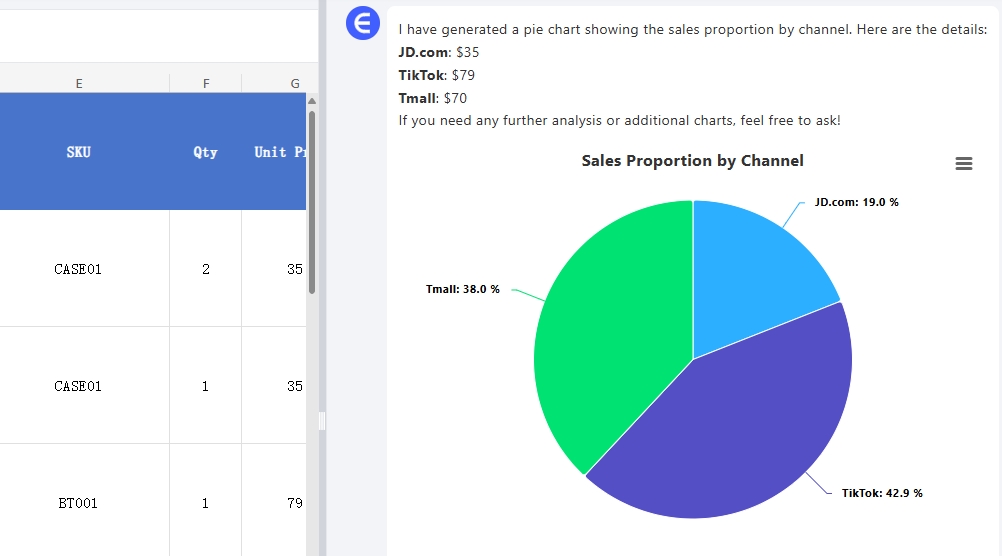Click the "Sales Proportion by Channel" chart title

(x=692, y=161)
